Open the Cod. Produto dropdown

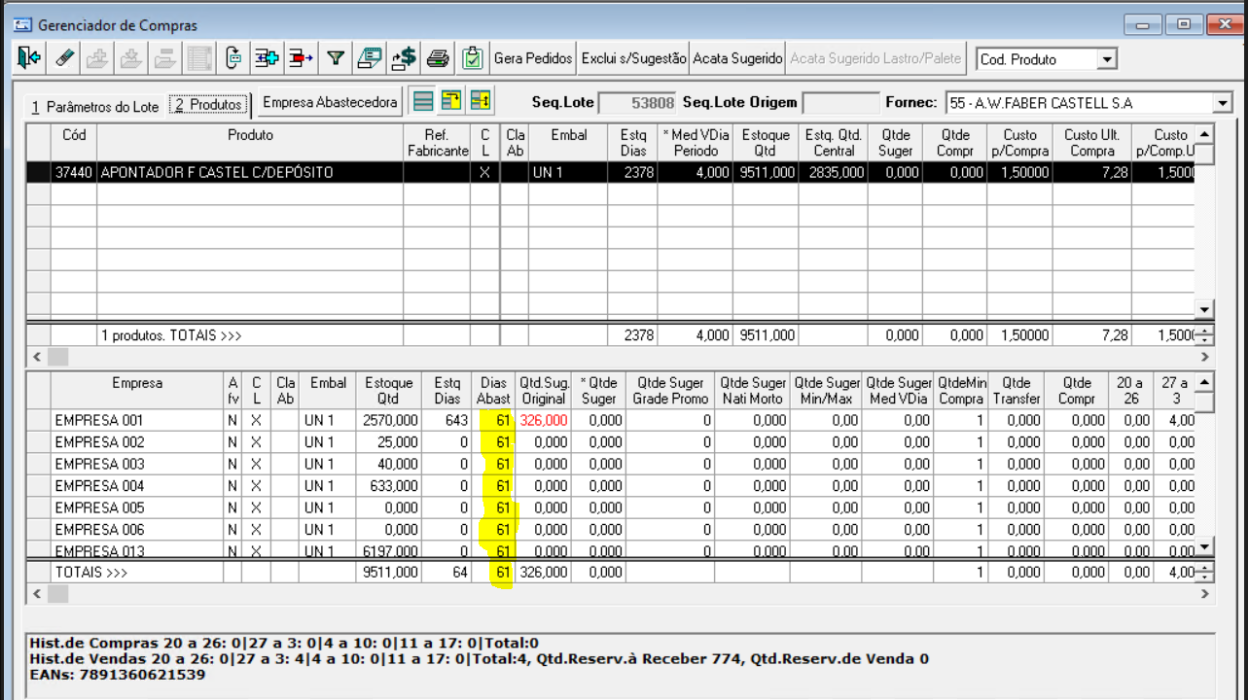pyautogui.click(x=1106, y=60)
